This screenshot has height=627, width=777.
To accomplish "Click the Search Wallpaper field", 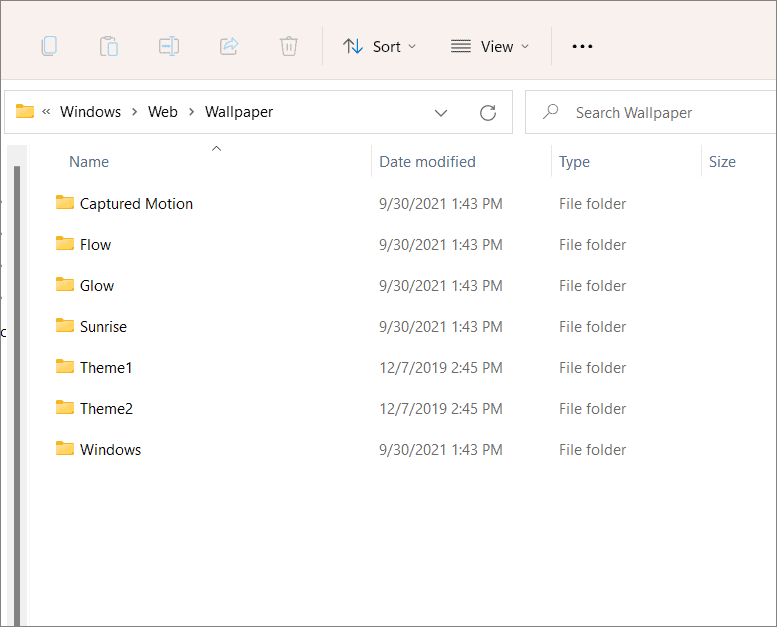I will (x=651, y=113).
